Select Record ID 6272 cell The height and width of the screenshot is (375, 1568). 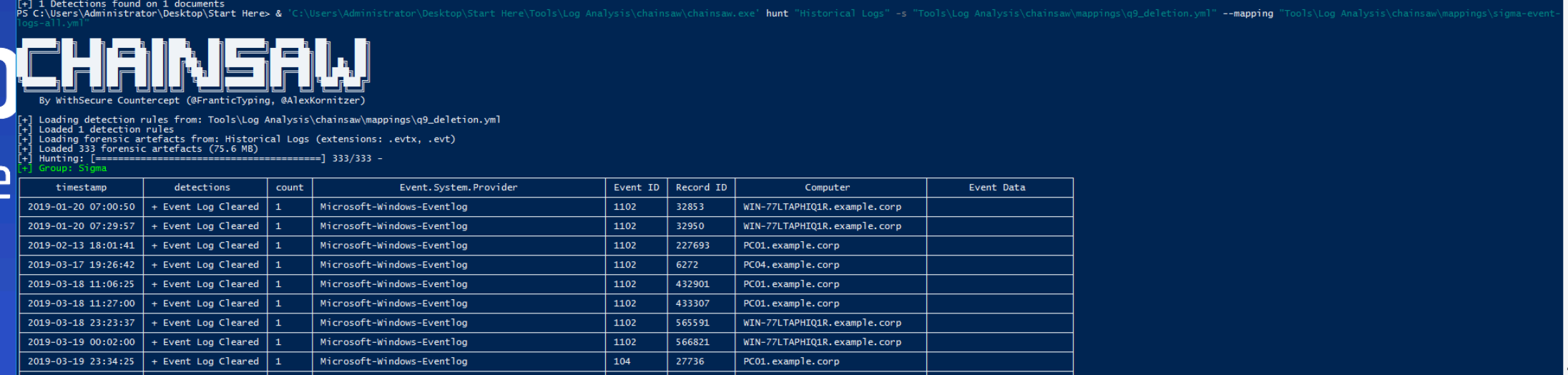click(x=687, y=265)
